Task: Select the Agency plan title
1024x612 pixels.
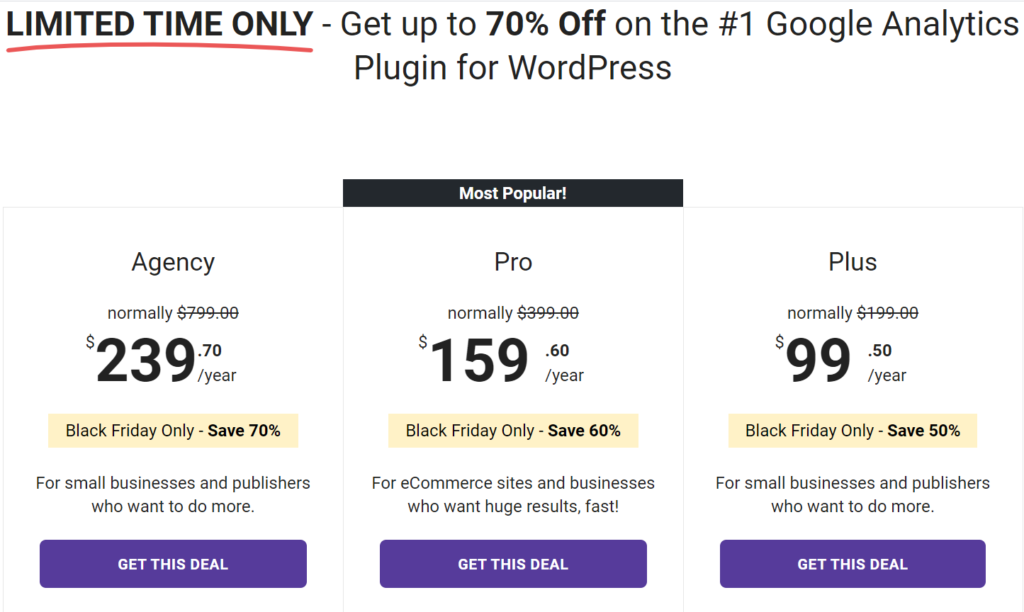Action: click(173, 262)
